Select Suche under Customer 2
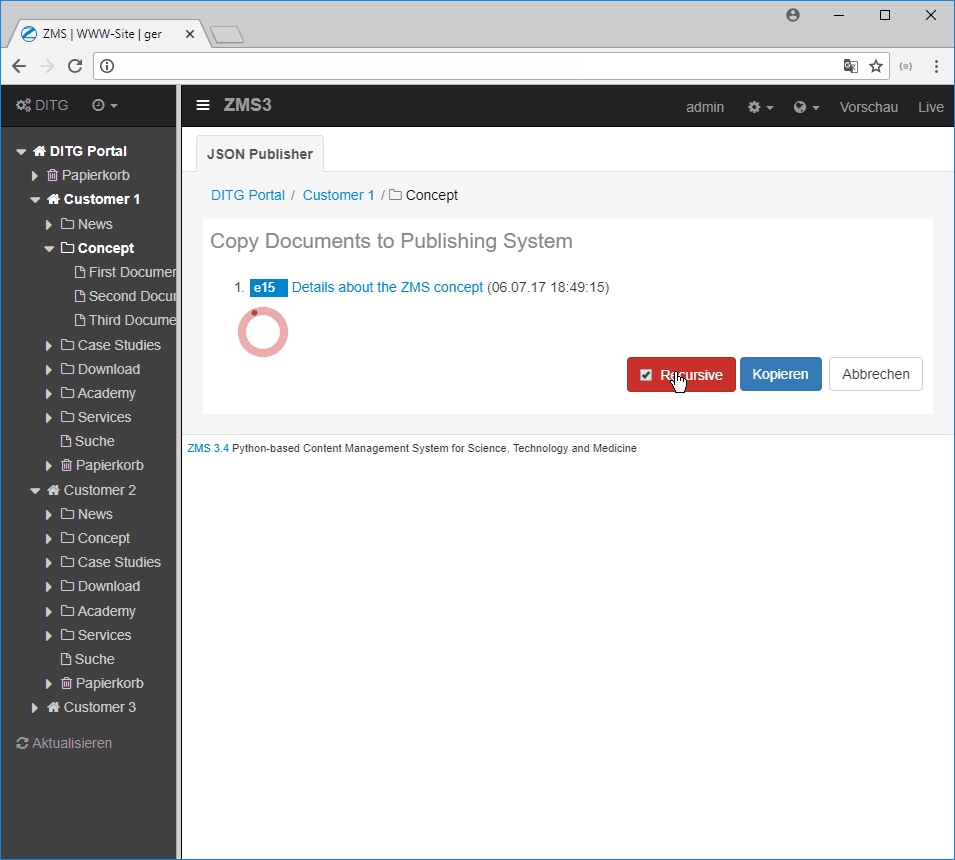This screenshot has width=955, height=860. click(94, 659)
